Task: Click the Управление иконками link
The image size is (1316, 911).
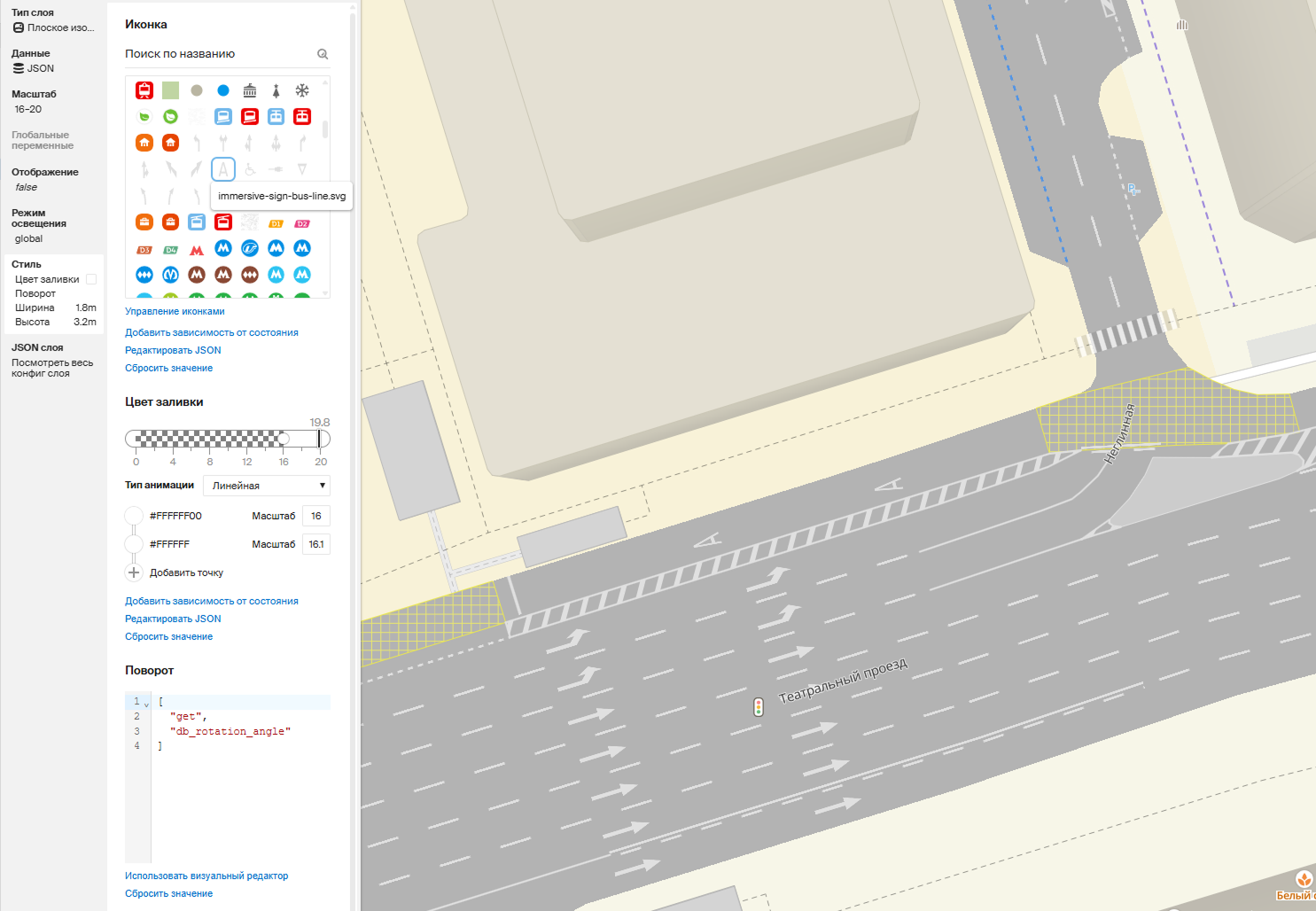Action: click(x=175, y=311)
